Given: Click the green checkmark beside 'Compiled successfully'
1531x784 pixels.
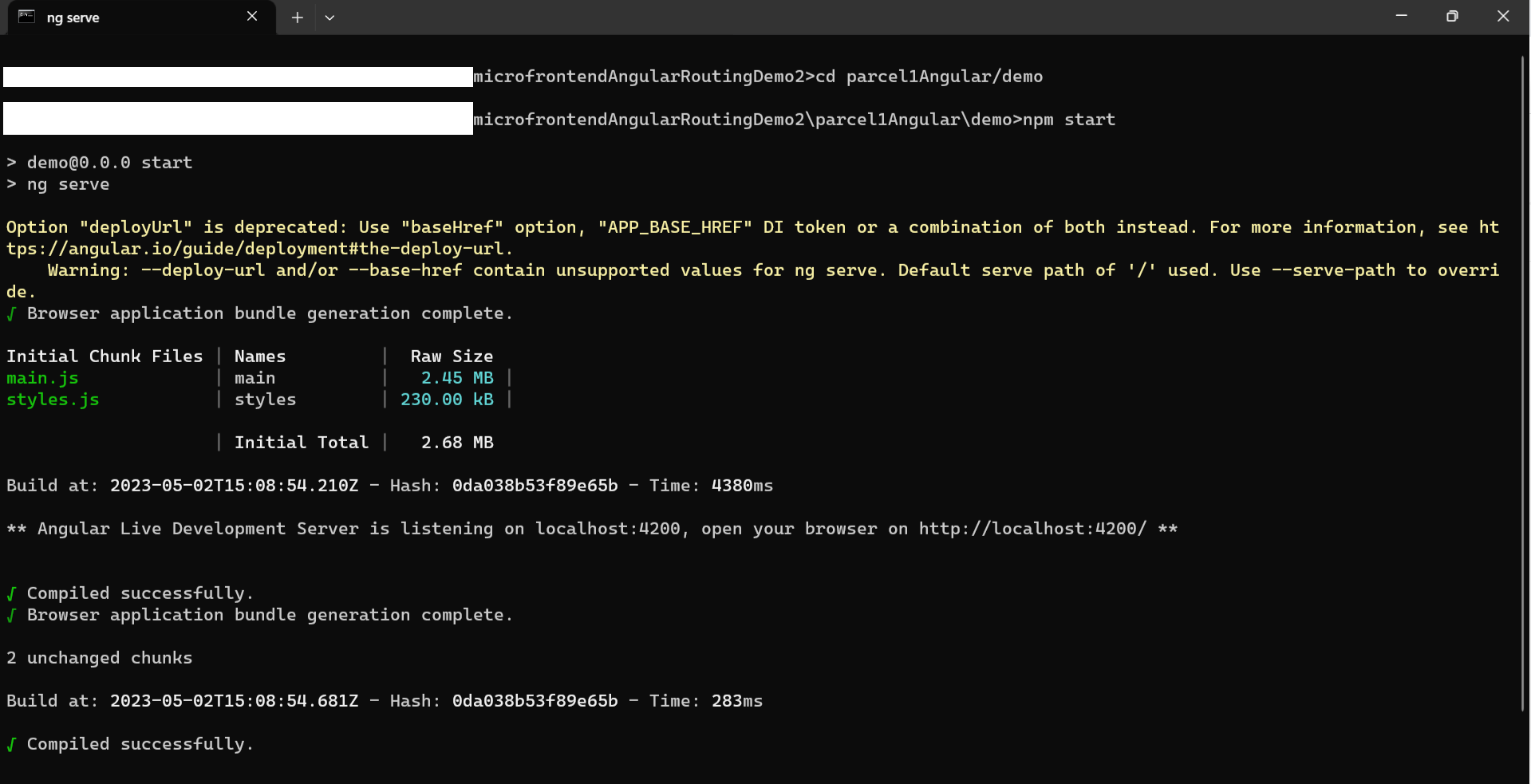Looking at the screenshot, I should 11,593.
